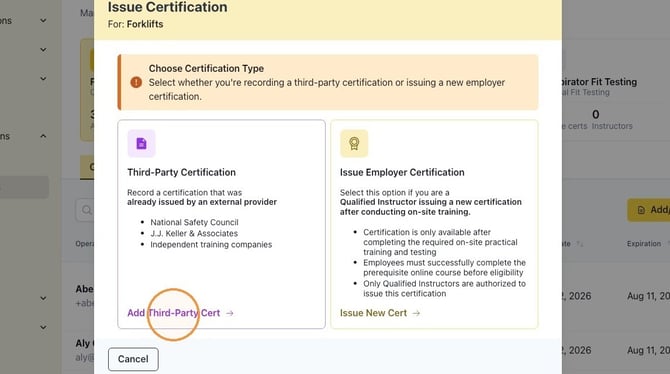670x374 pixels.
Task: Click the 'Choose Certification Type' banner heading
Action: [x=206, y=68]
